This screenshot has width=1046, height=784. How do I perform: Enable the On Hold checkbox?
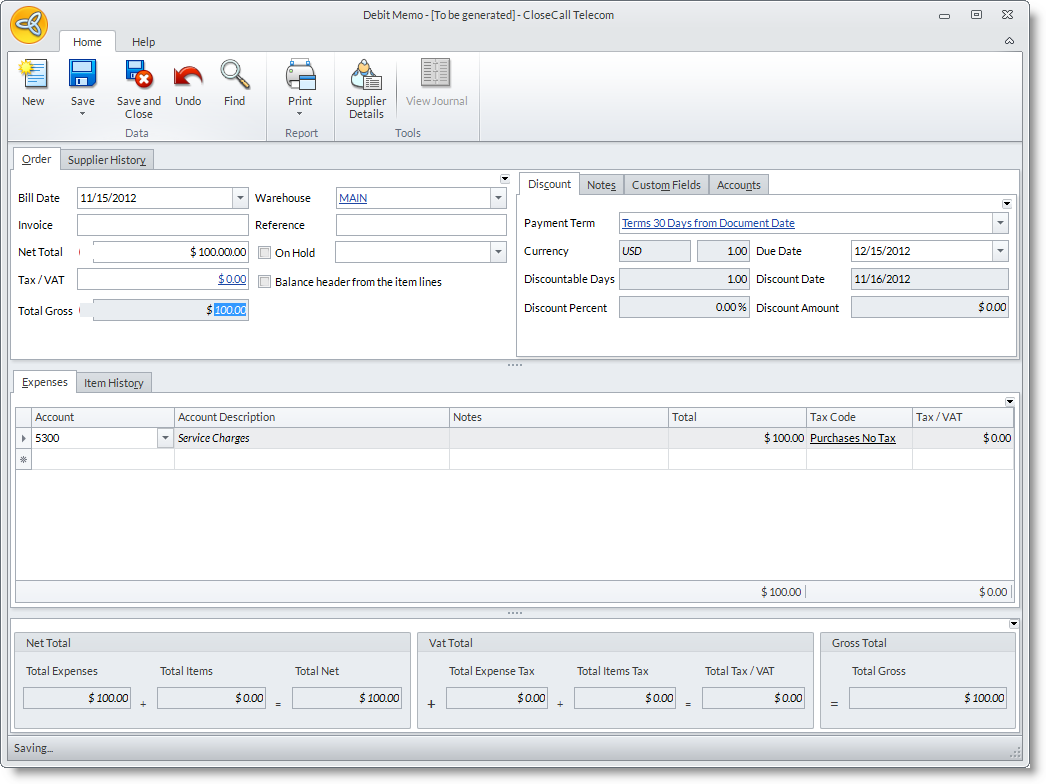tap(265, 253)
